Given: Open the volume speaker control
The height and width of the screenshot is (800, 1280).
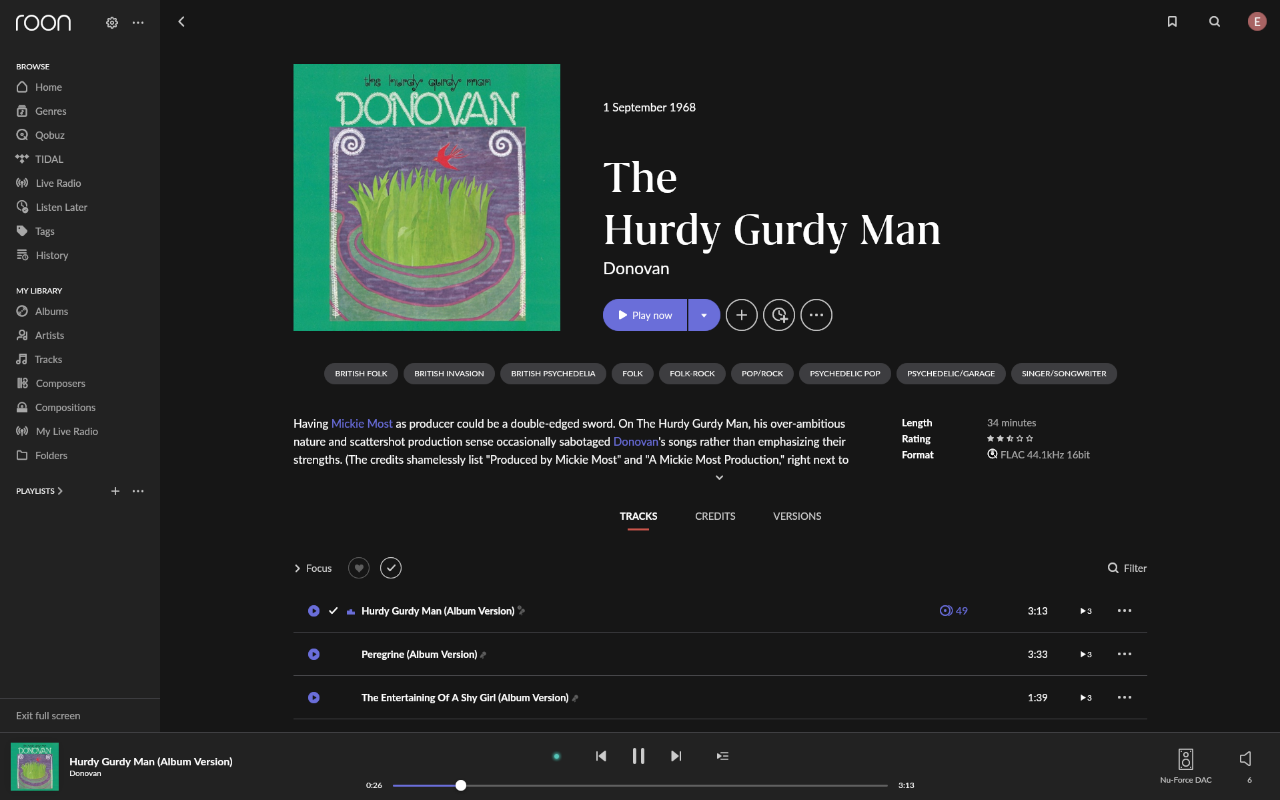Looking at the screenshot, I should pos(1246,759).
